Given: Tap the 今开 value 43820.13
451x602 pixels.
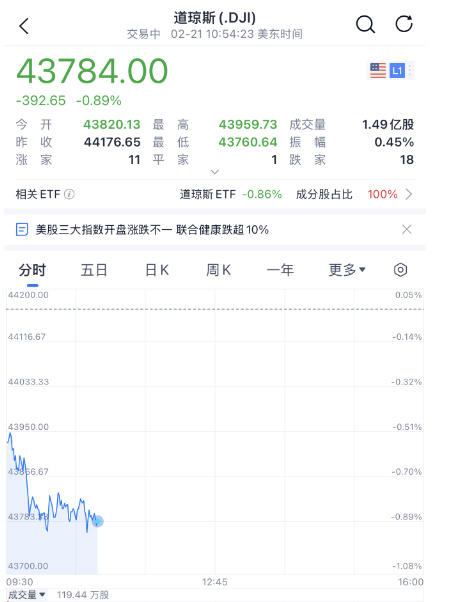Looking at the screenshot, I should 112,124.
